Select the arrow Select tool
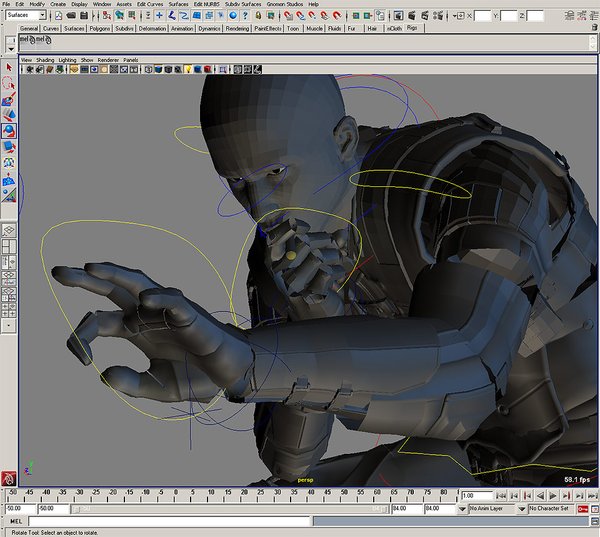The image size is (600, 537). pyautogui.click(x=9, y=67)
